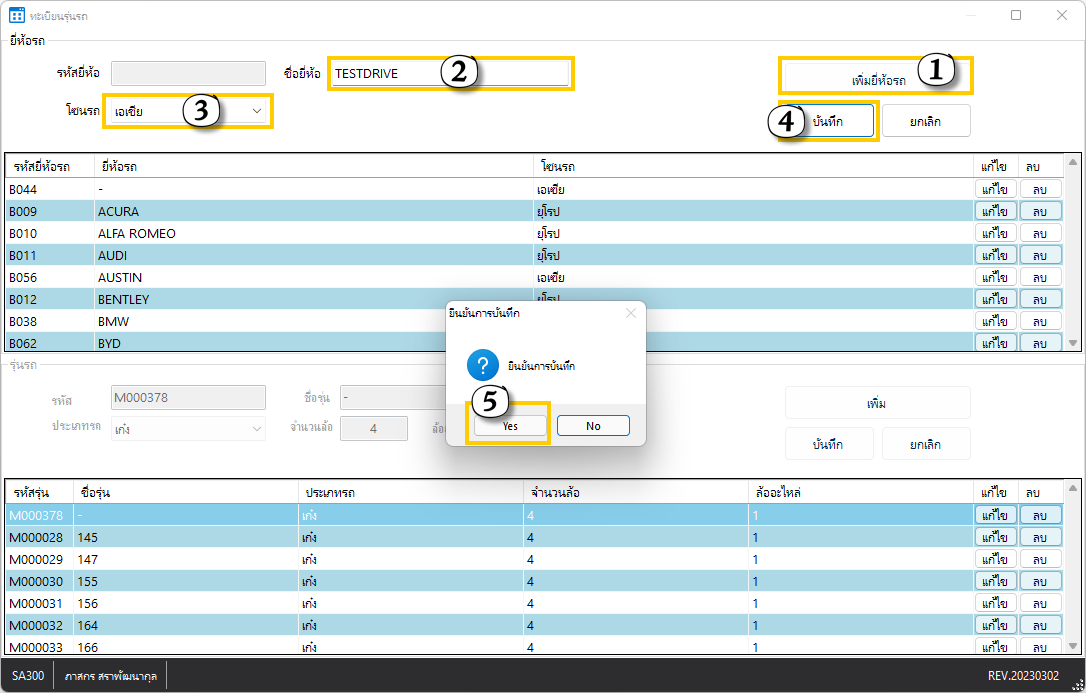This screenshot has height=693, width=1086.
Task: Click แก้ไข for the ACURA row
Action: [996, 211]
